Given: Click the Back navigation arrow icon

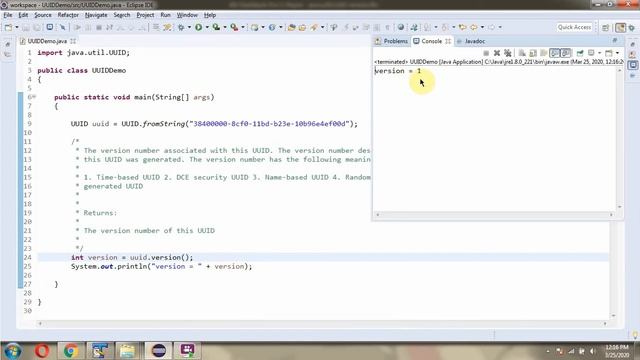Looking at the screenshot, I should click(474, 27).
